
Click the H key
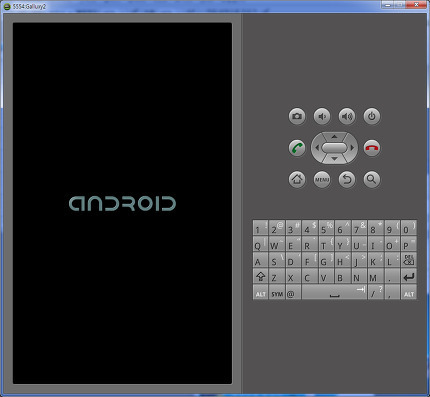[343, 260]
